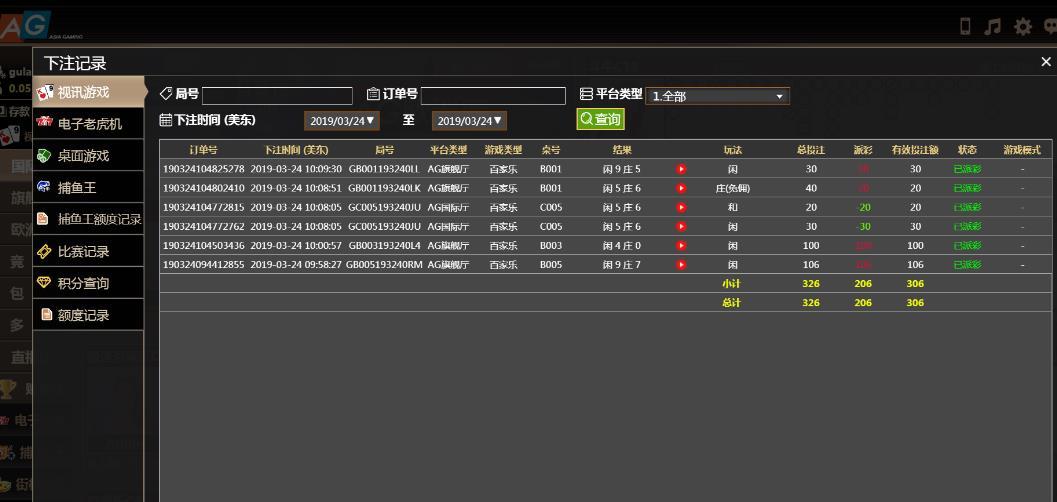The height and width of the screenshot is (502, 1057).
Task: Go to 比赛记录 tab
Action: point(88,251)
